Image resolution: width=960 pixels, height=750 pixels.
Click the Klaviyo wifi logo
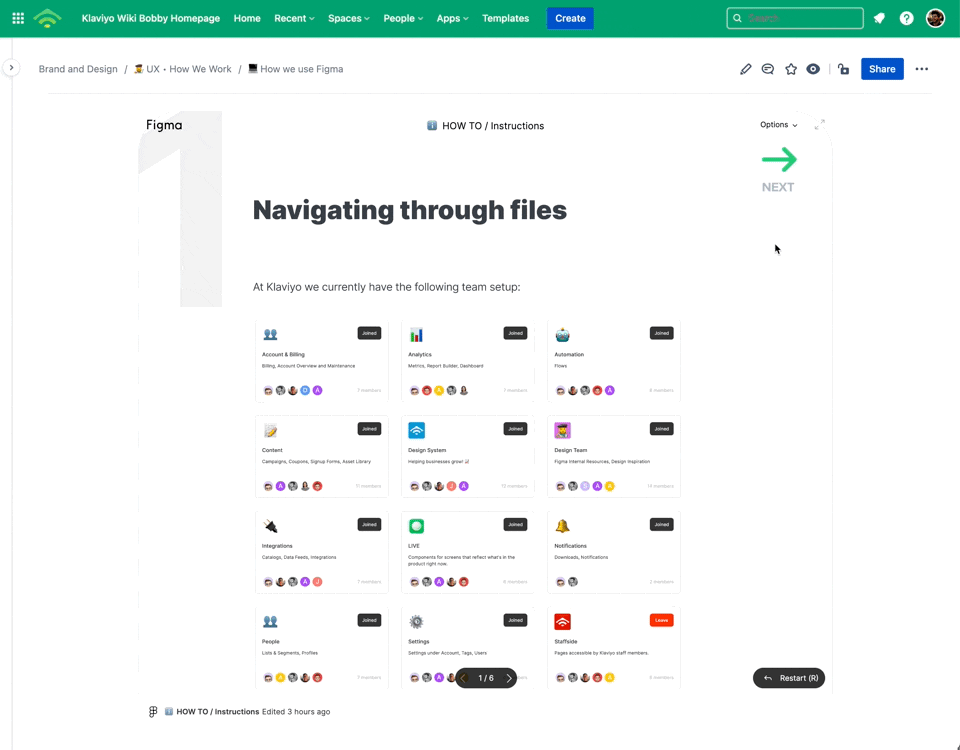[48, 18]
